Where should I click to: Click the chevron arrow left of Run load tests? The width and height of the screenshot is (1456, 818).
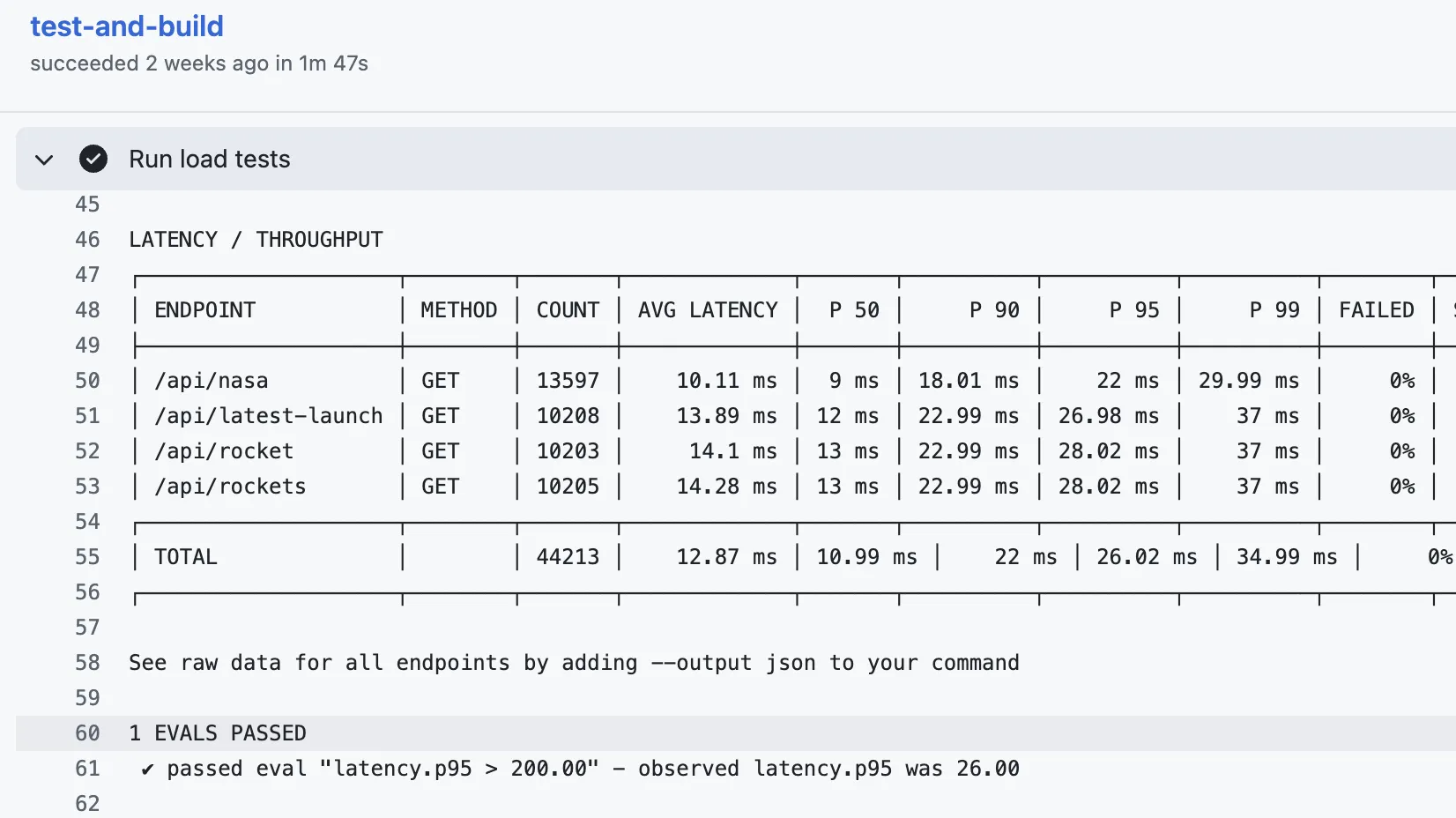(44, 160)
